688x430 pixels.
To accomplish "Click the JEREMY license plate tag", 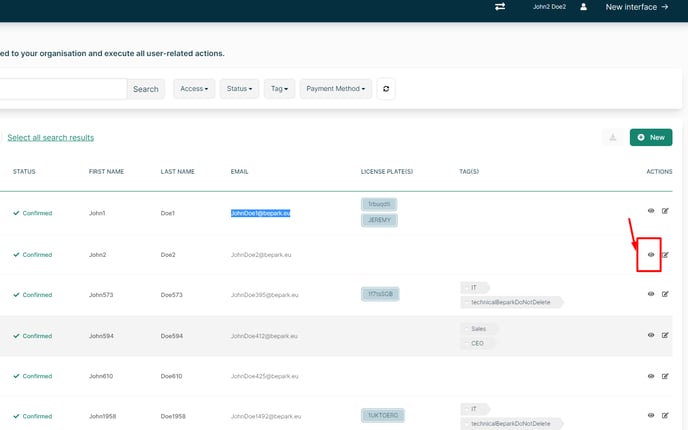I will coord(379,220).
